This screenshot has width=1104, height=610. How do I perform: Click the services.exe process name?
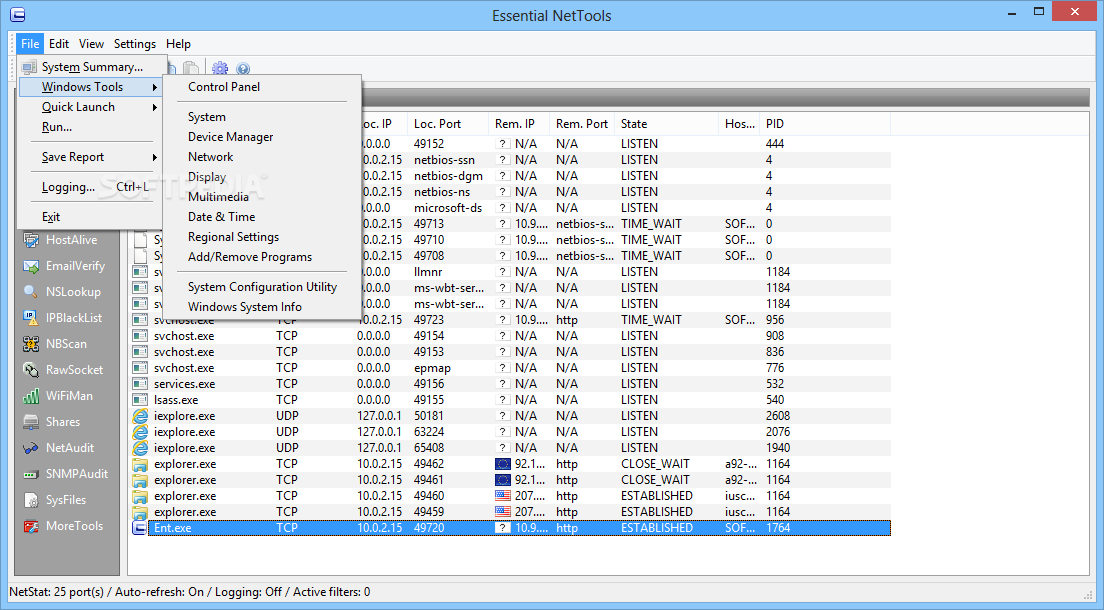coord(184,384)
